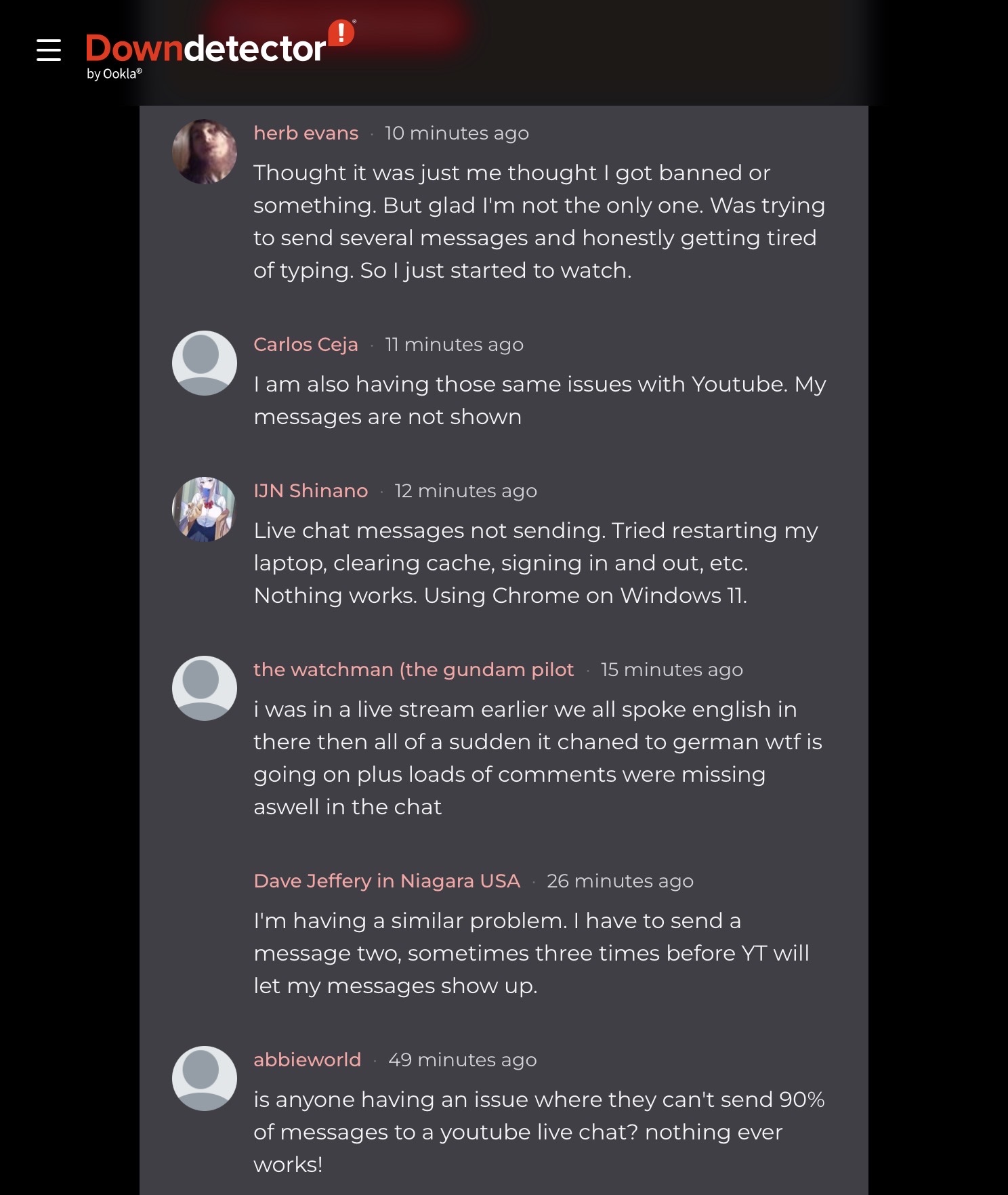This screenshot has height=1195, width=1008.
Task: Open herb evans' username link
Action: tap(306, 133)
